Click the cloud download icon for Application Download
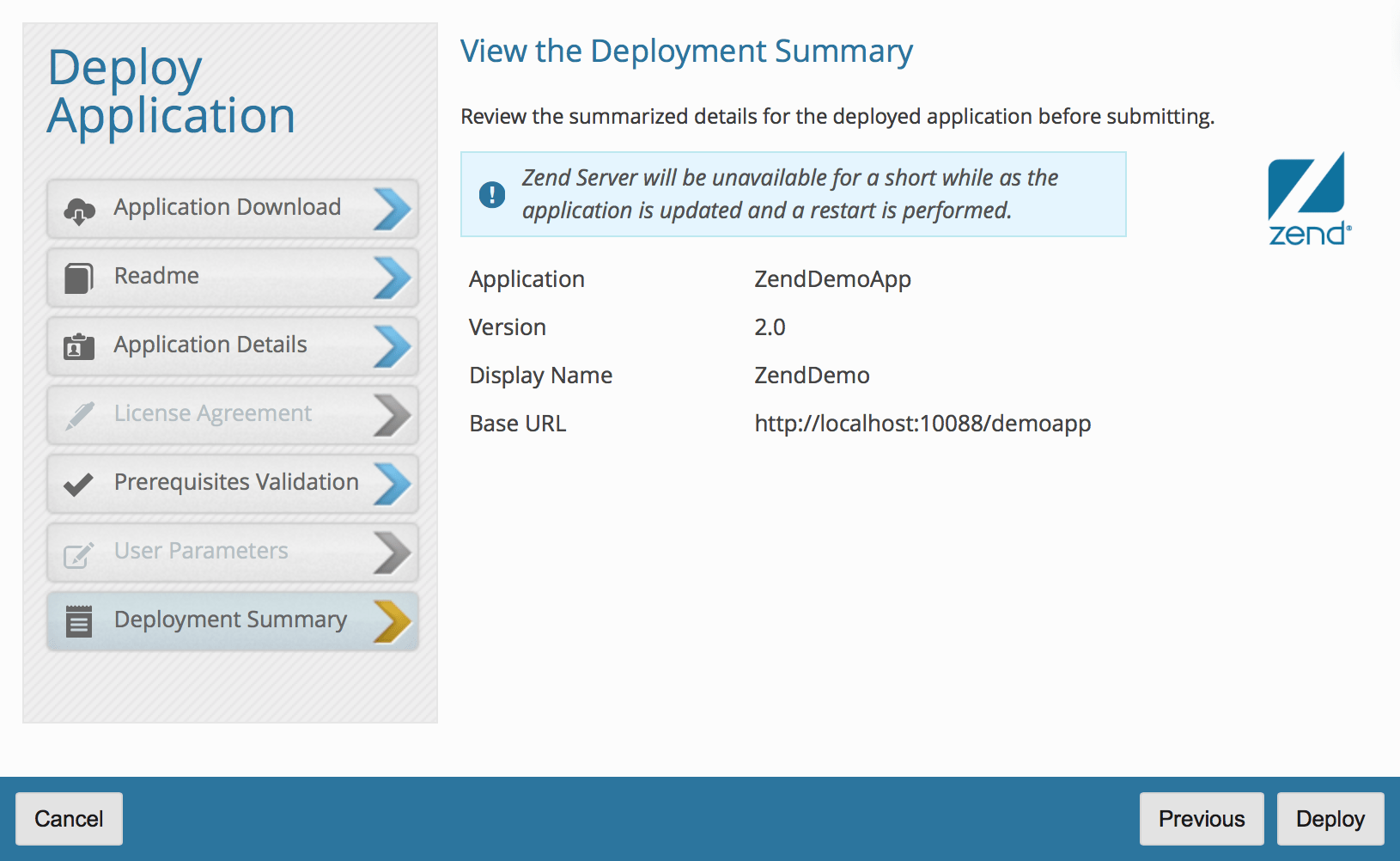 tap(79, 211)
